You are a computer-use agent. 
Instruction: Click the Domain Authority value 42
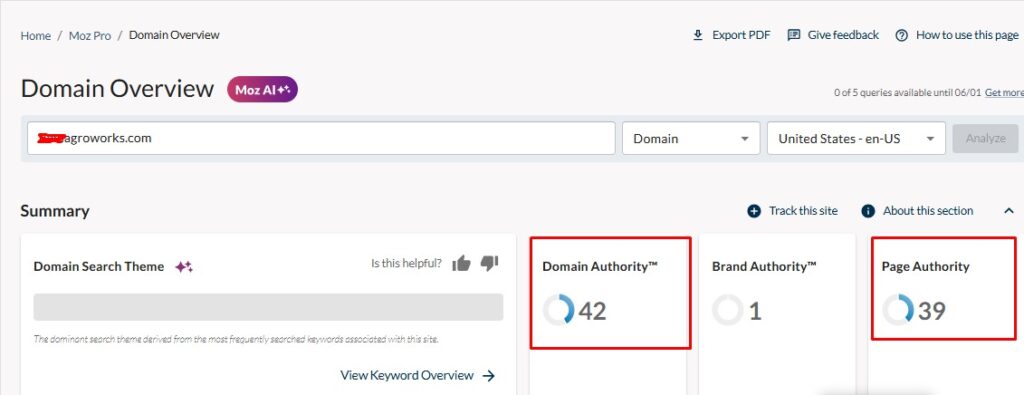point(592,311)
